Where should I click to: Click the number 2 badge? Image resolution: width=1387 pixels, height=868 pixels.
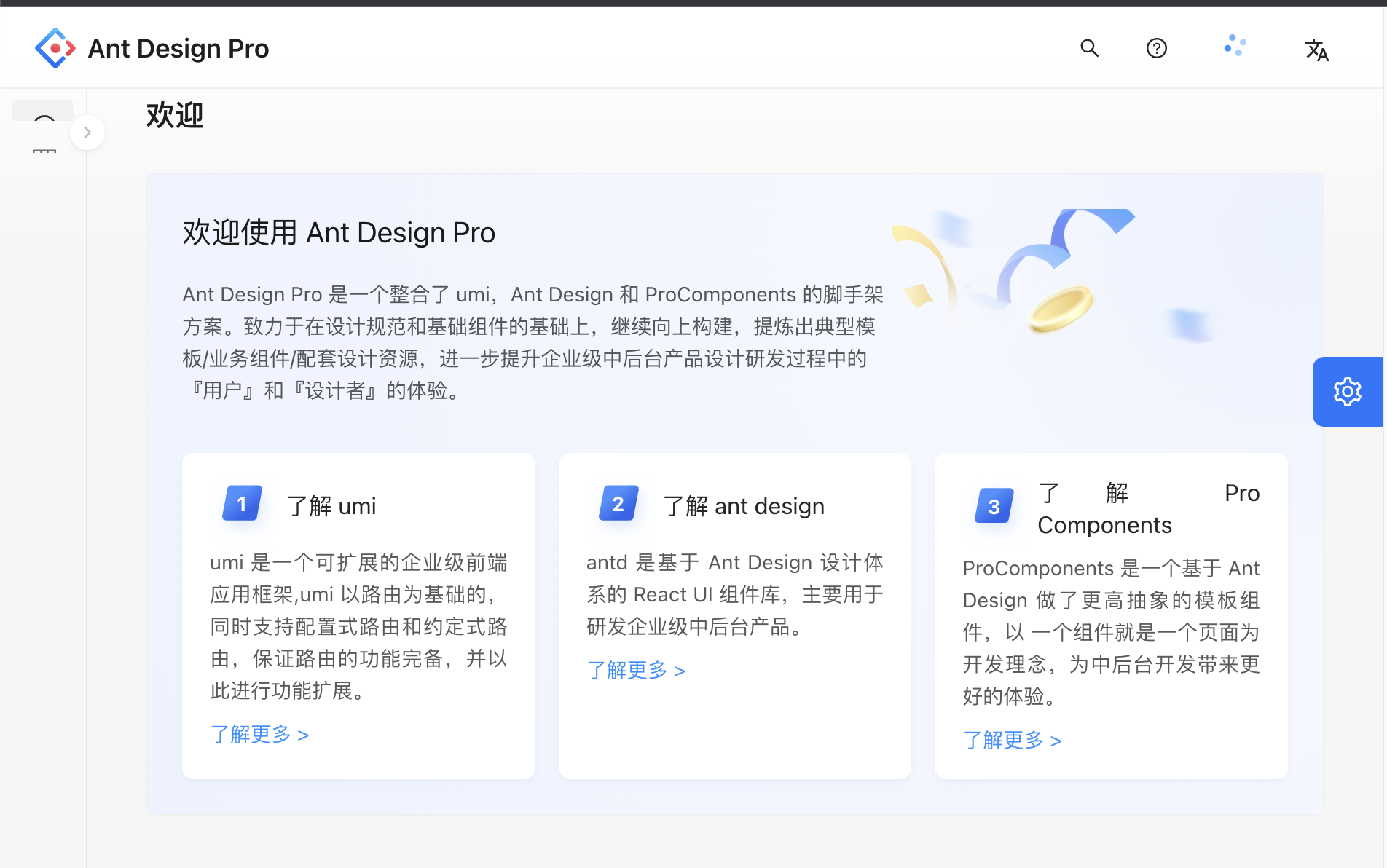click(x=618, y=504)
